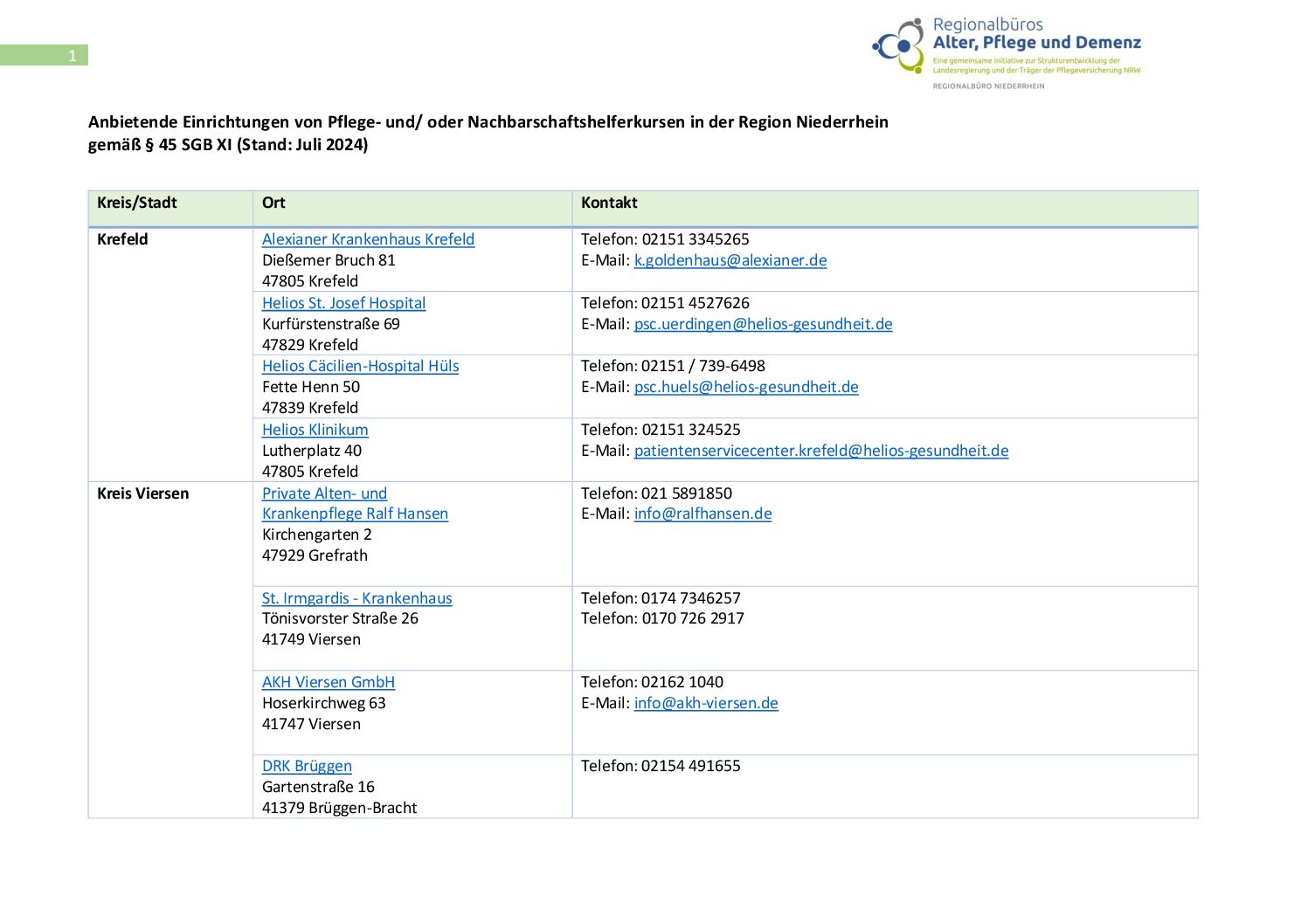Open the St. Irmgardis - Krankenhaus link
This screenshot has width=1308, height=924.
(356, 598)
